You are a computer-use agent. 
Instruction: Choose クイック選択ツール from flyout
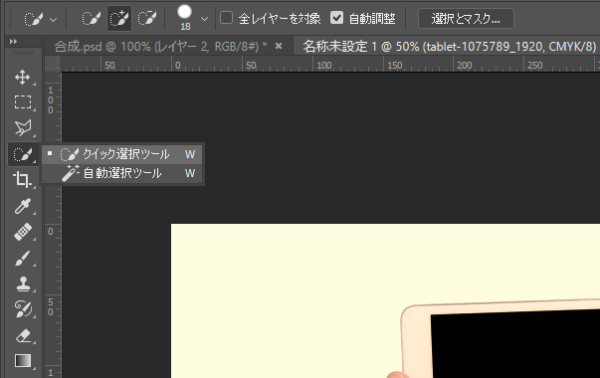tap(122, 154)
